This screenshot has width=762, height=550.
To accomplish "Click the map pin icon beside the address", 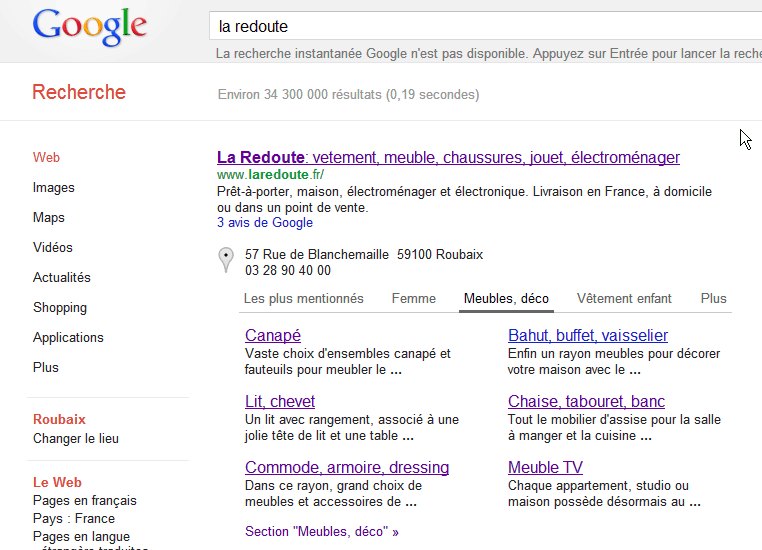I will point(226,260).
